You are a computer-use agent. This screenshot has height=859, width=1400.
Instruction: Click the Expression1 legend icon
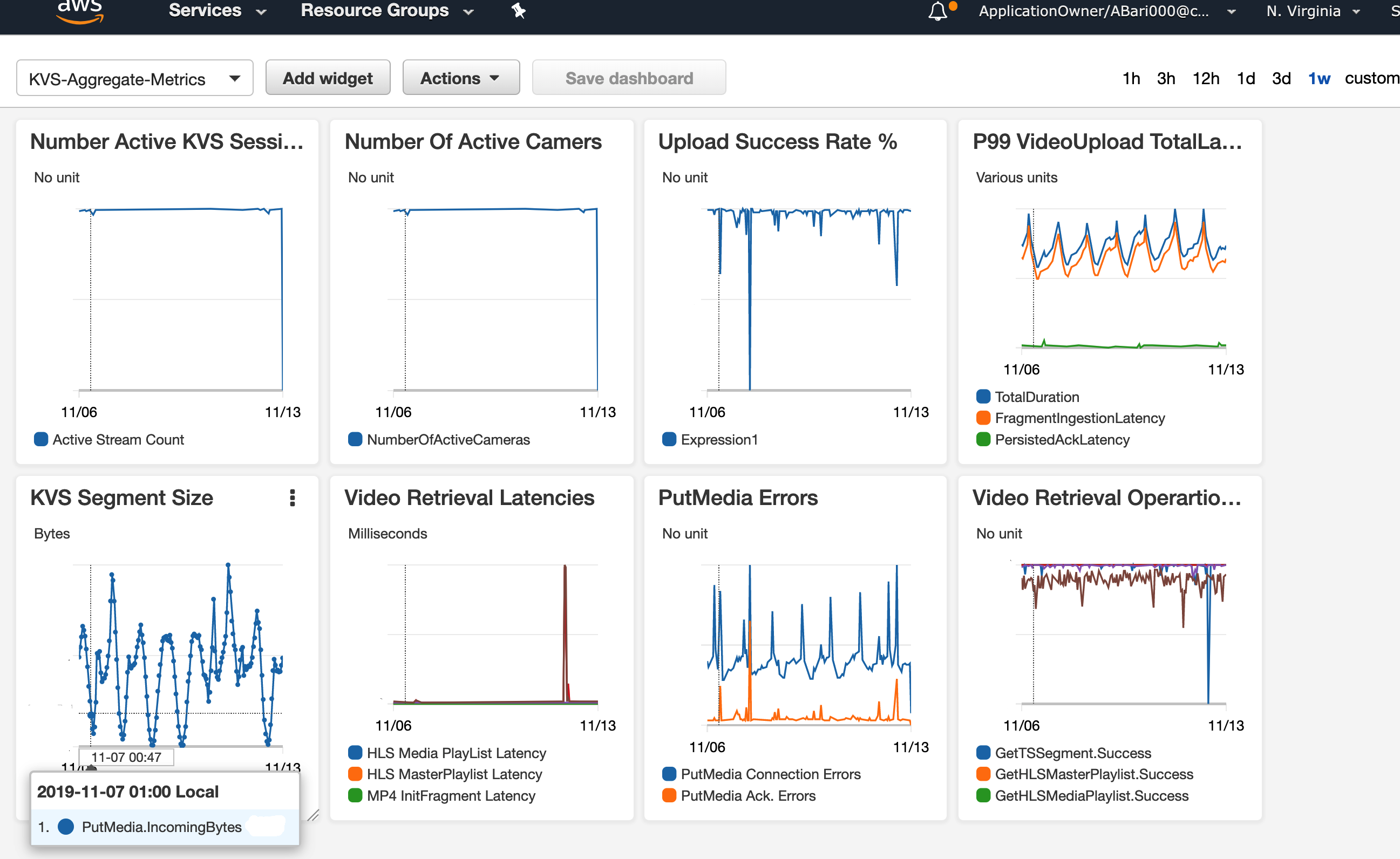(669, 439)
